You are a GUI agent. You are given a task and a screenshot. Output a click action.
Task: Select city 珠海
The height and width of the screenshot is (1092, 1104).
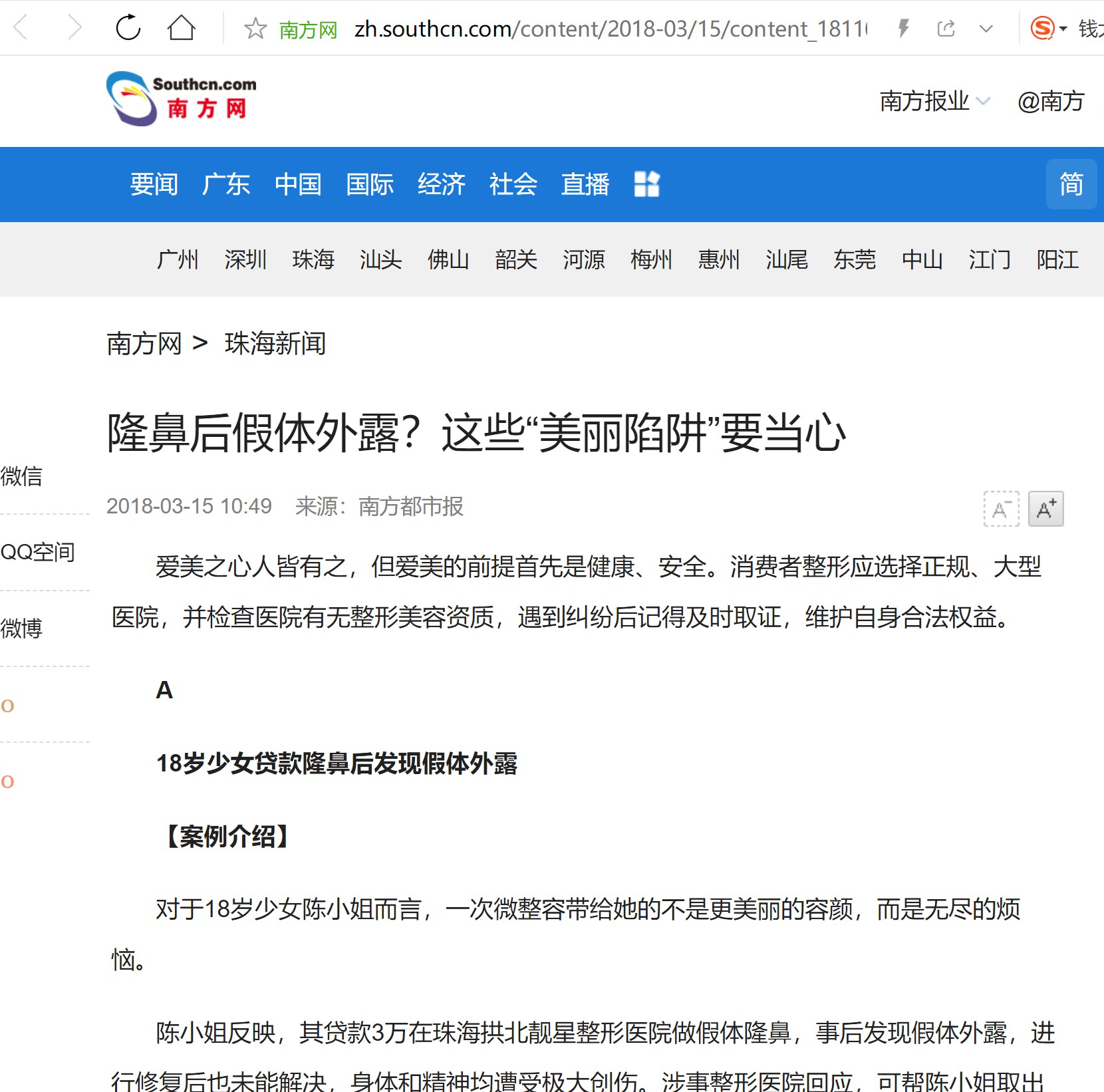tap(313, 259)
